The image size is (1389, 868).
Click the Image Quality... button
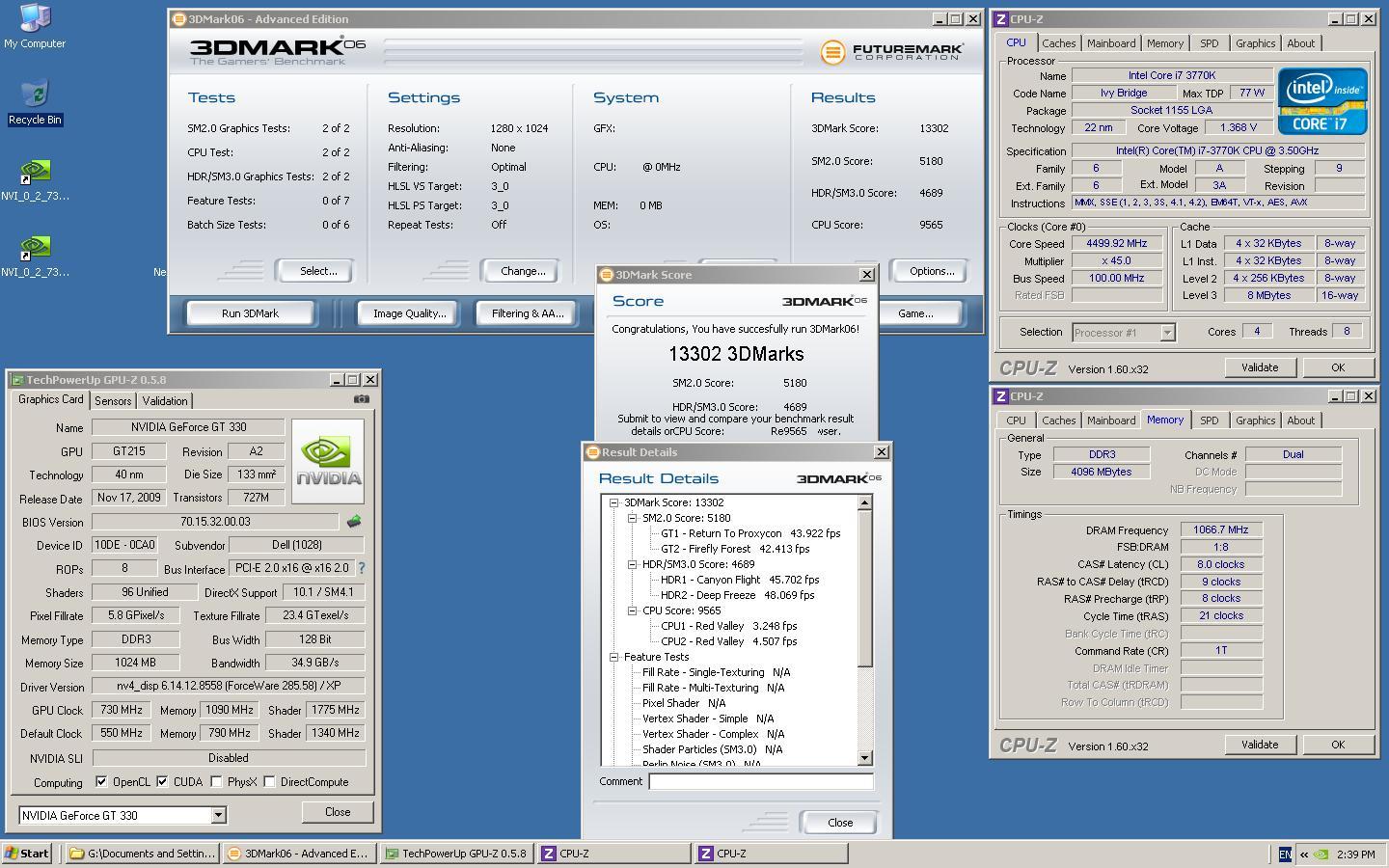(410, 313)
